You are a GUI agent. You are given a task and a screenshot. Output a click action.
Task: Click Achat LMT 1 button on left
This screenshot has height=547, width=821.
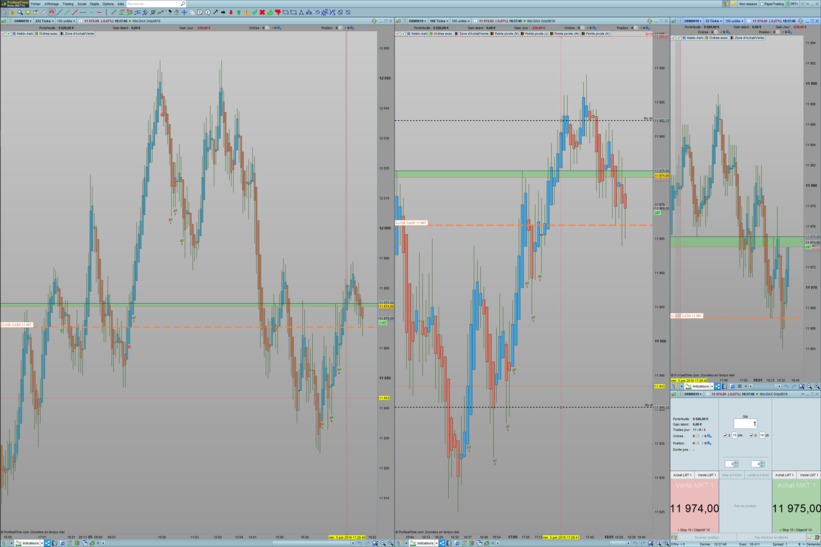click(682, 475)
